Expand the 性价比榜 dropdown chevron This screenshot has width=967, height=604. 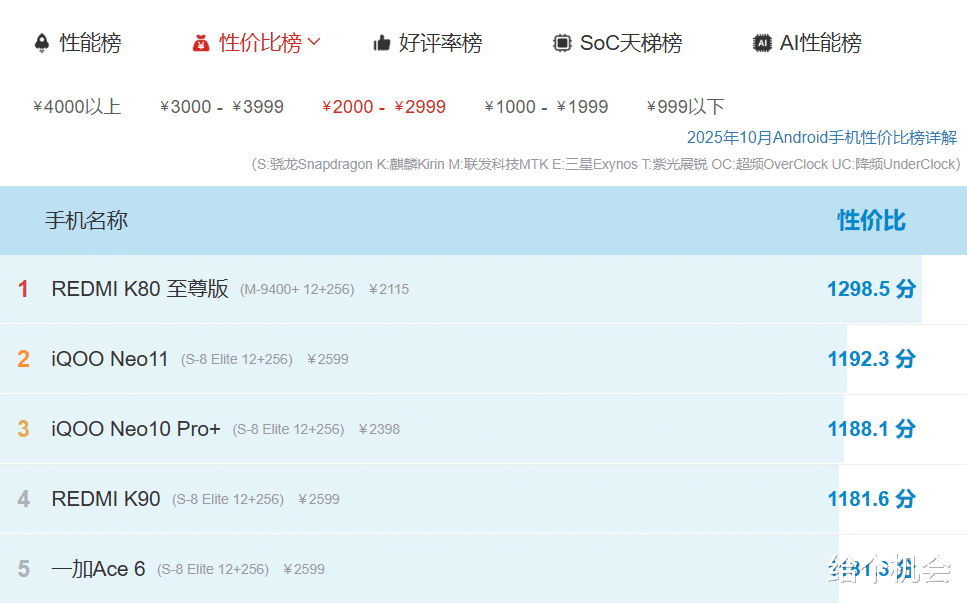pyautogui.click(x=314, y=42)
